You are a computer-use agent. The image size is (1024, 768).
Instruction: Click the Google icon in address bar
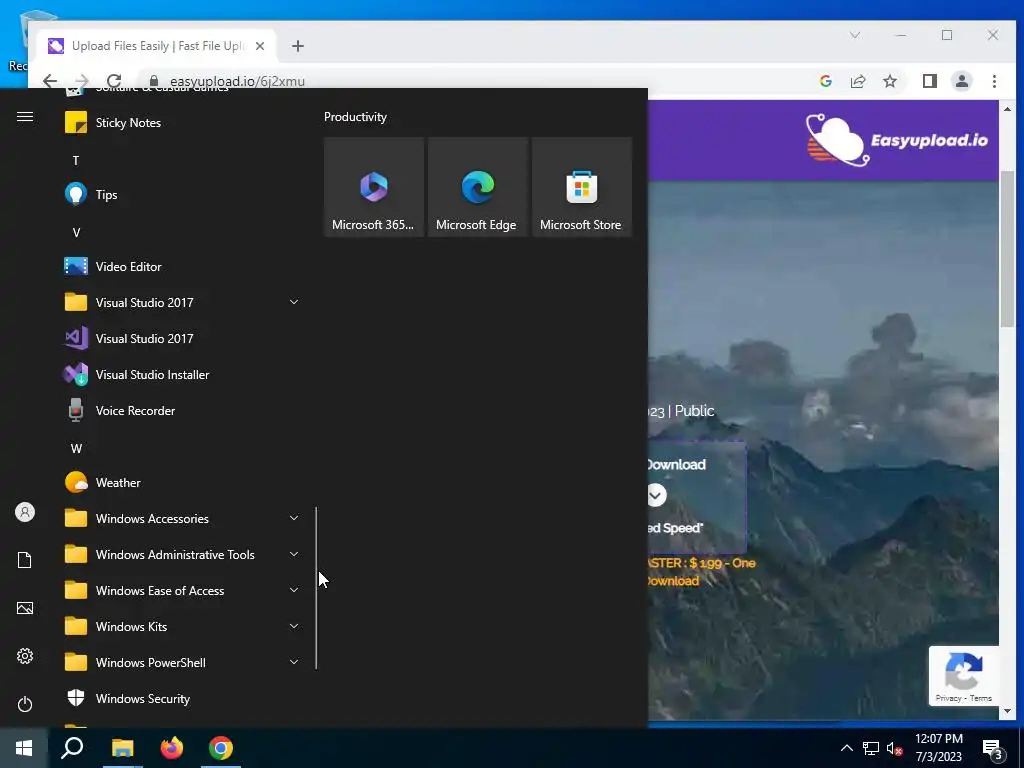(x=825, y=81)
